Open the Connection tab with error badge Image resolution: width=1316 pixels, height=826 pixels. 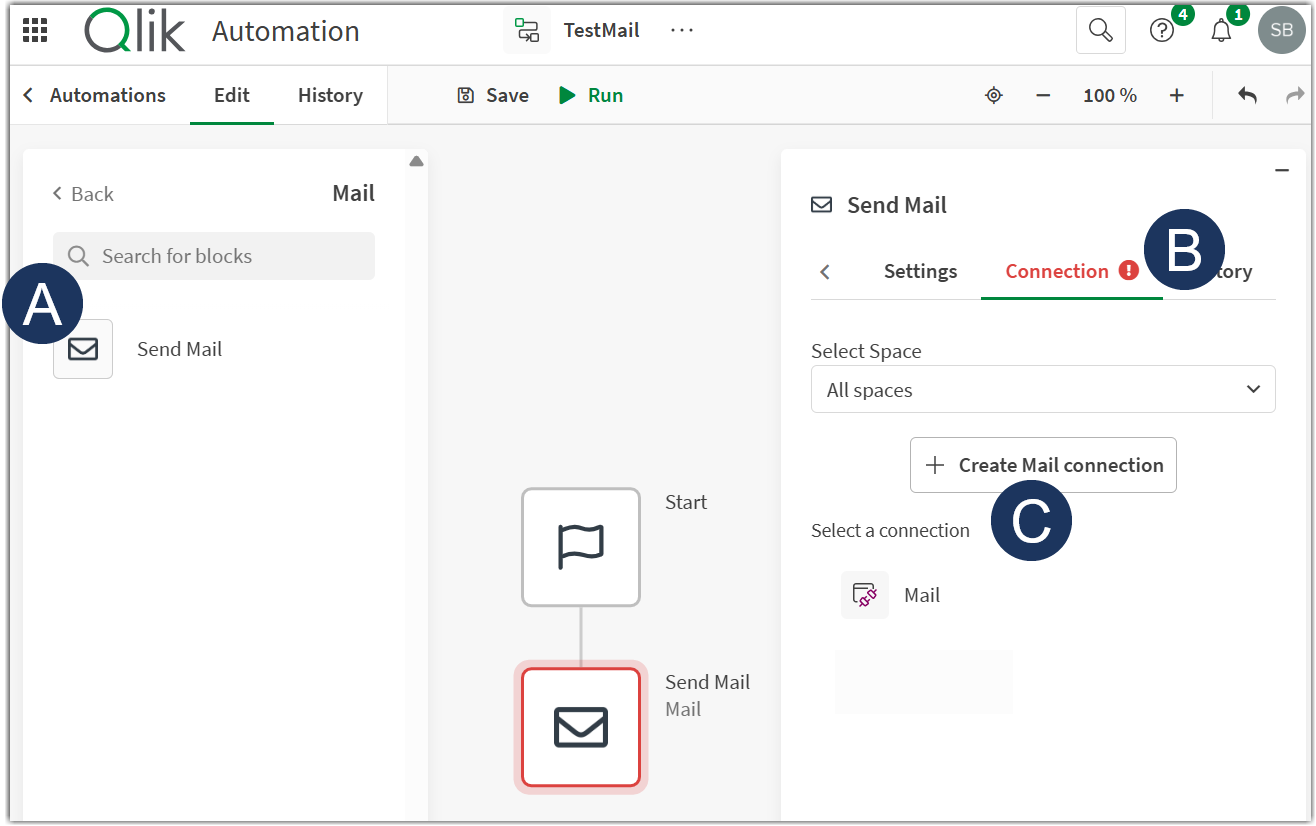click(x=1057, y=271)
